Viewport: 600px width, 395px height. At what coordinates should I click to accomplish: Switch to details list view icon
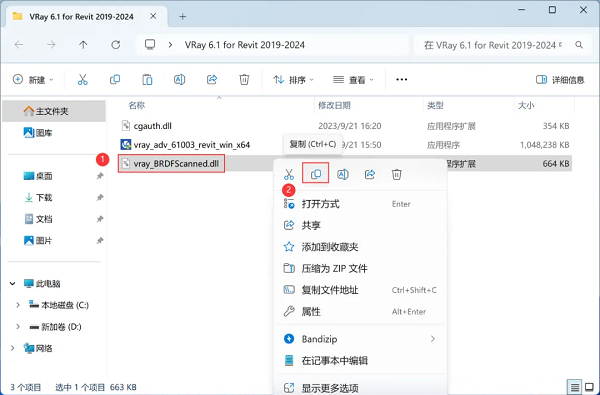575,387
